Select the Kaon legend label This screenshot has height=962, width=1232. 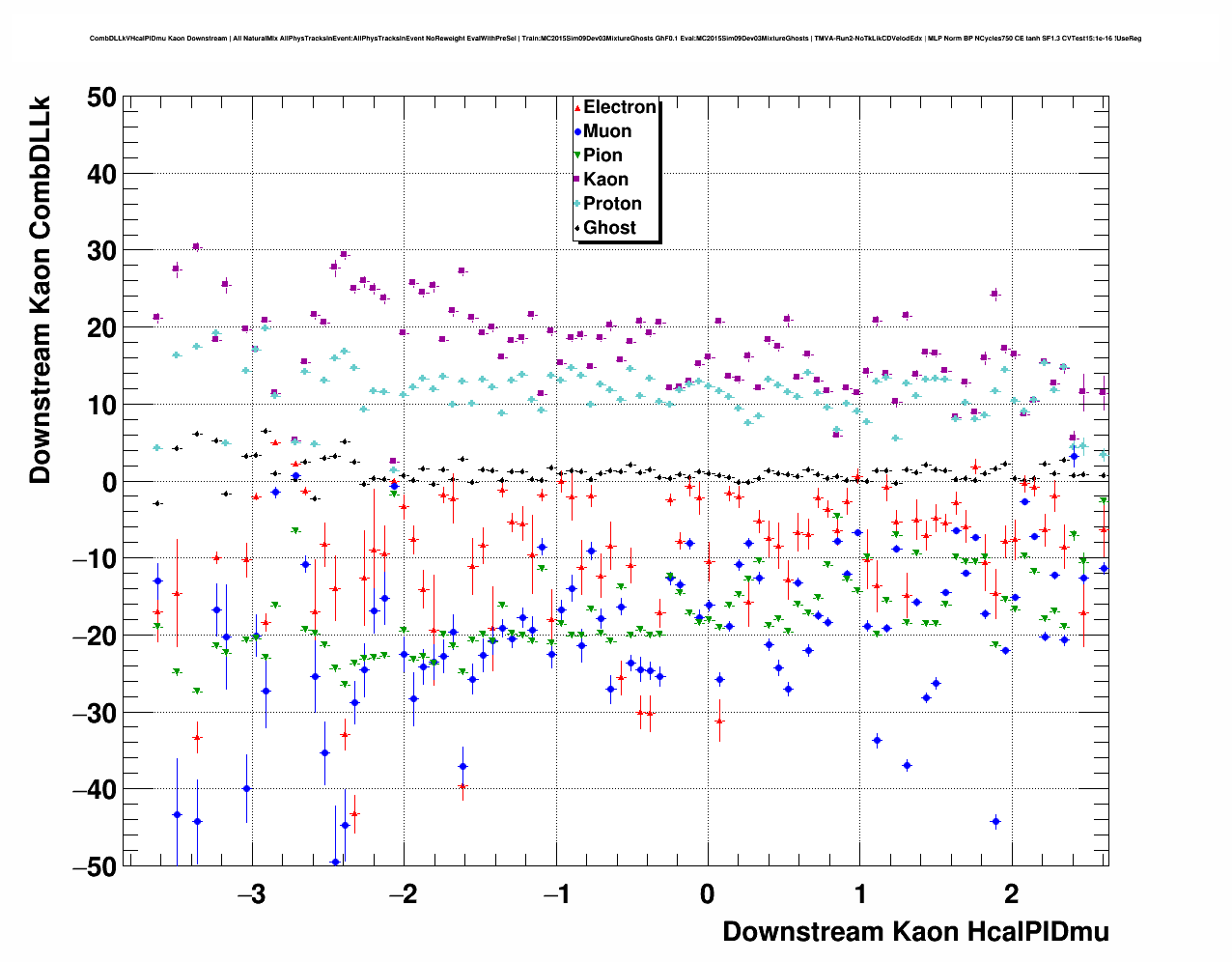605,180
